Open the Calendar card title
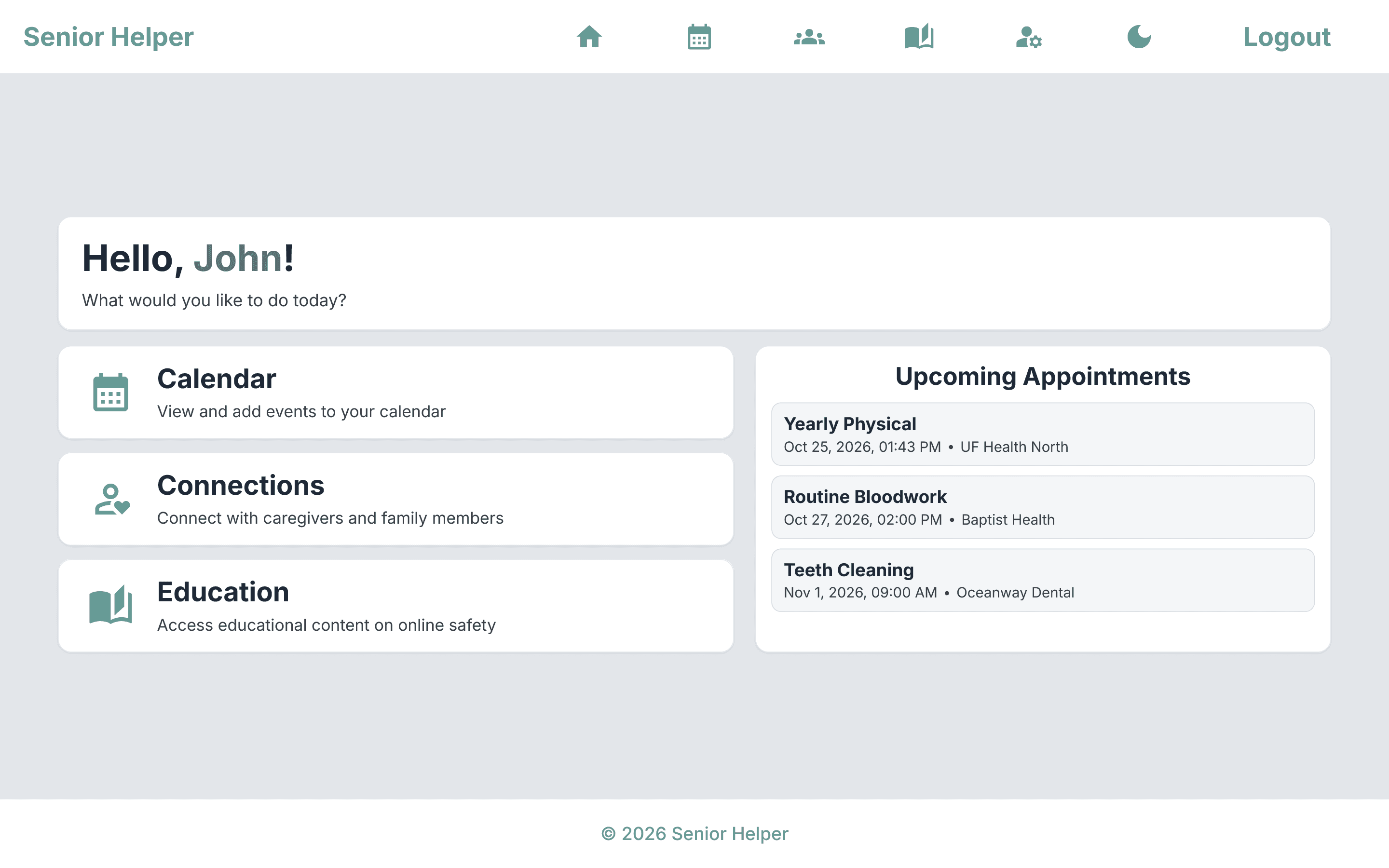This screenshot has height=868, width=1389. click(217, 379)
